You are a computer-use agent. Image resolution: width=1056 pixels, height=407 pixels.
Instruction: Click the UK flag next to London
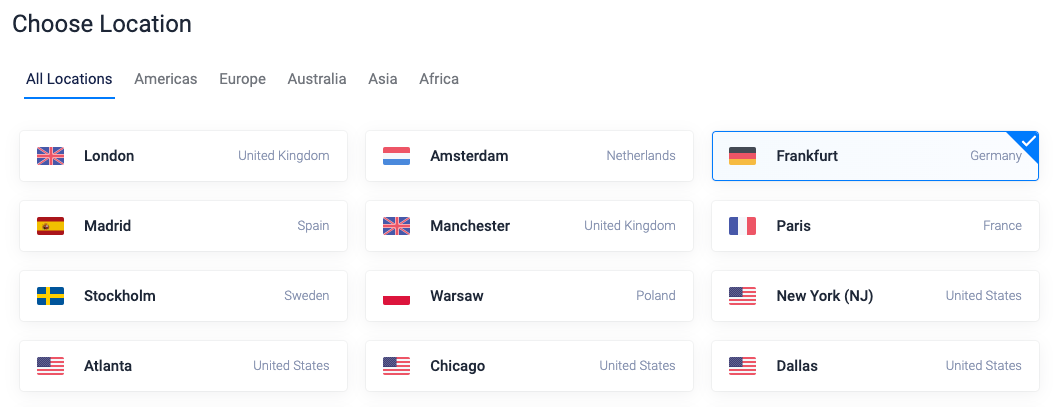click(50, 156)
